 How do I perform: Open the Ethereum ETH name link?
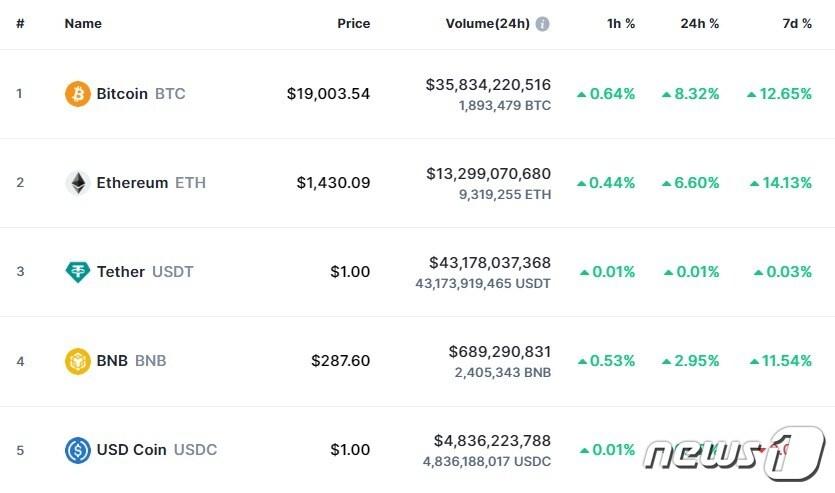pos(151,183)
